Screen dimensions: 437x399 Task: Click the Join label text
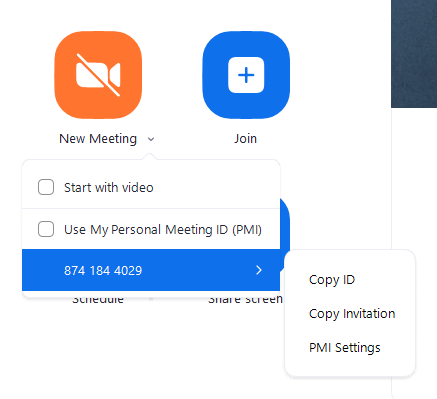245,139
